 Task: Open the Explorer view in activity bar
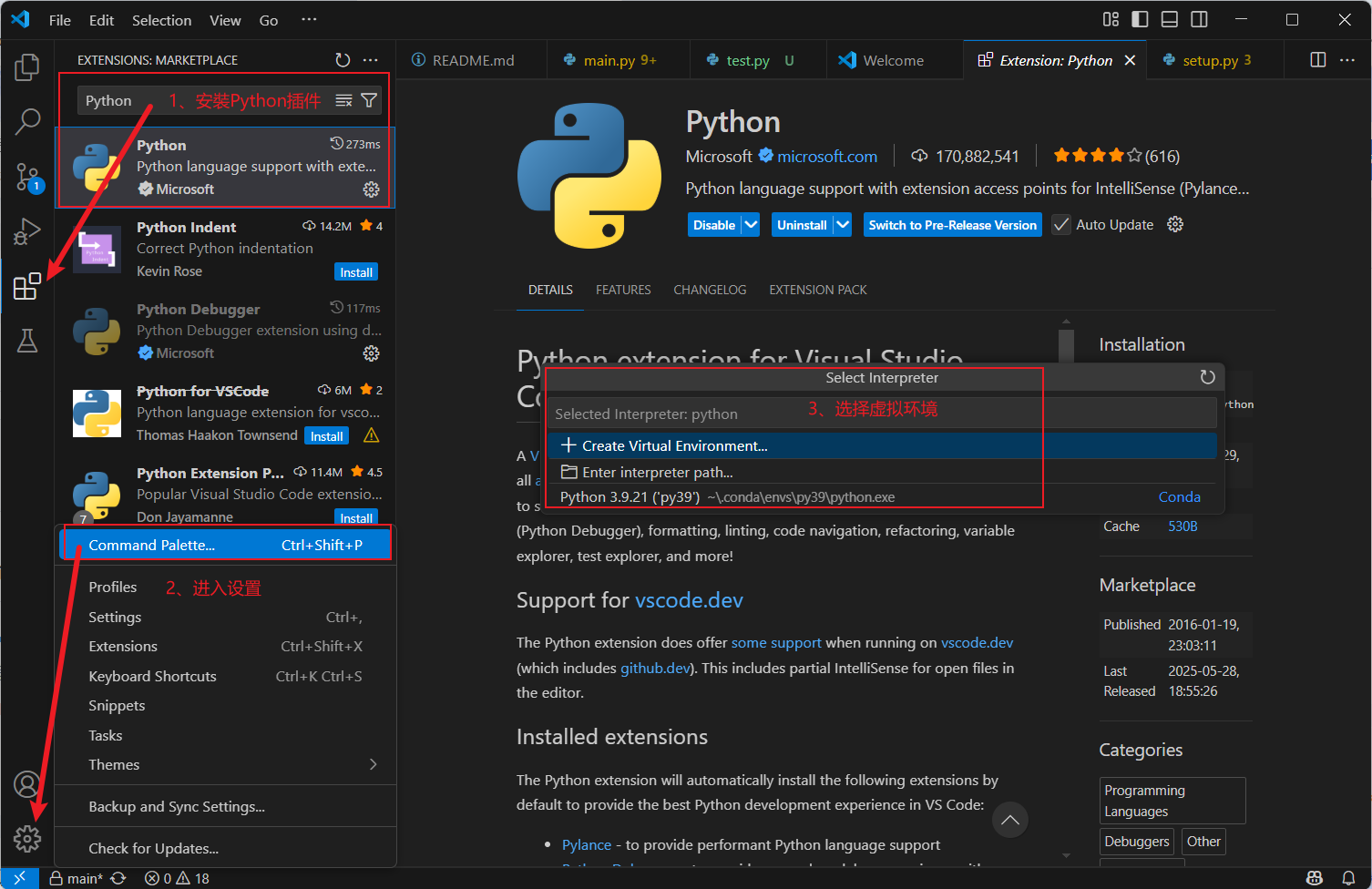[27, 66]
